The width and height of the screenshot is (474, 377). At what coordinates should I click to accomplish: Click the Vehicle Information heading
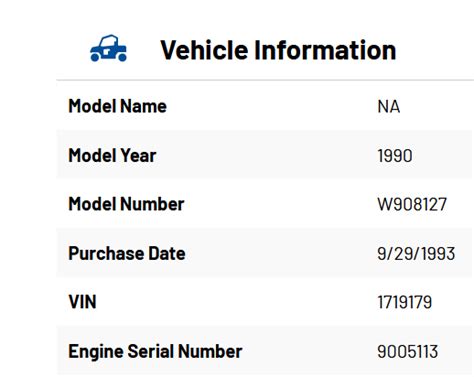[x=278, y=50]
